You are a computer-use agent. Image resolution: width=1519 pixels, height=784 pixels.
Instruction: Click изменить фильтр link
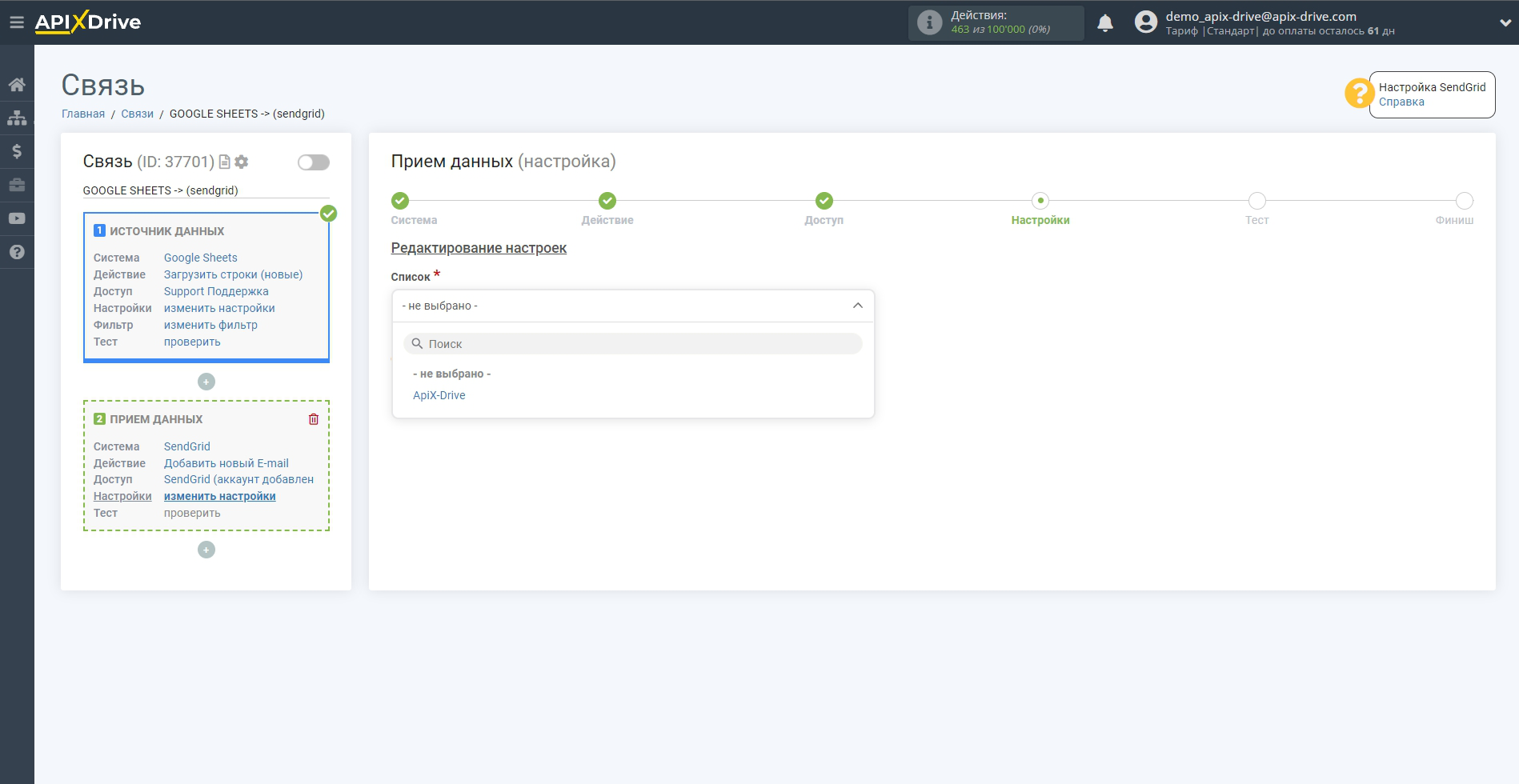(210, 325)
